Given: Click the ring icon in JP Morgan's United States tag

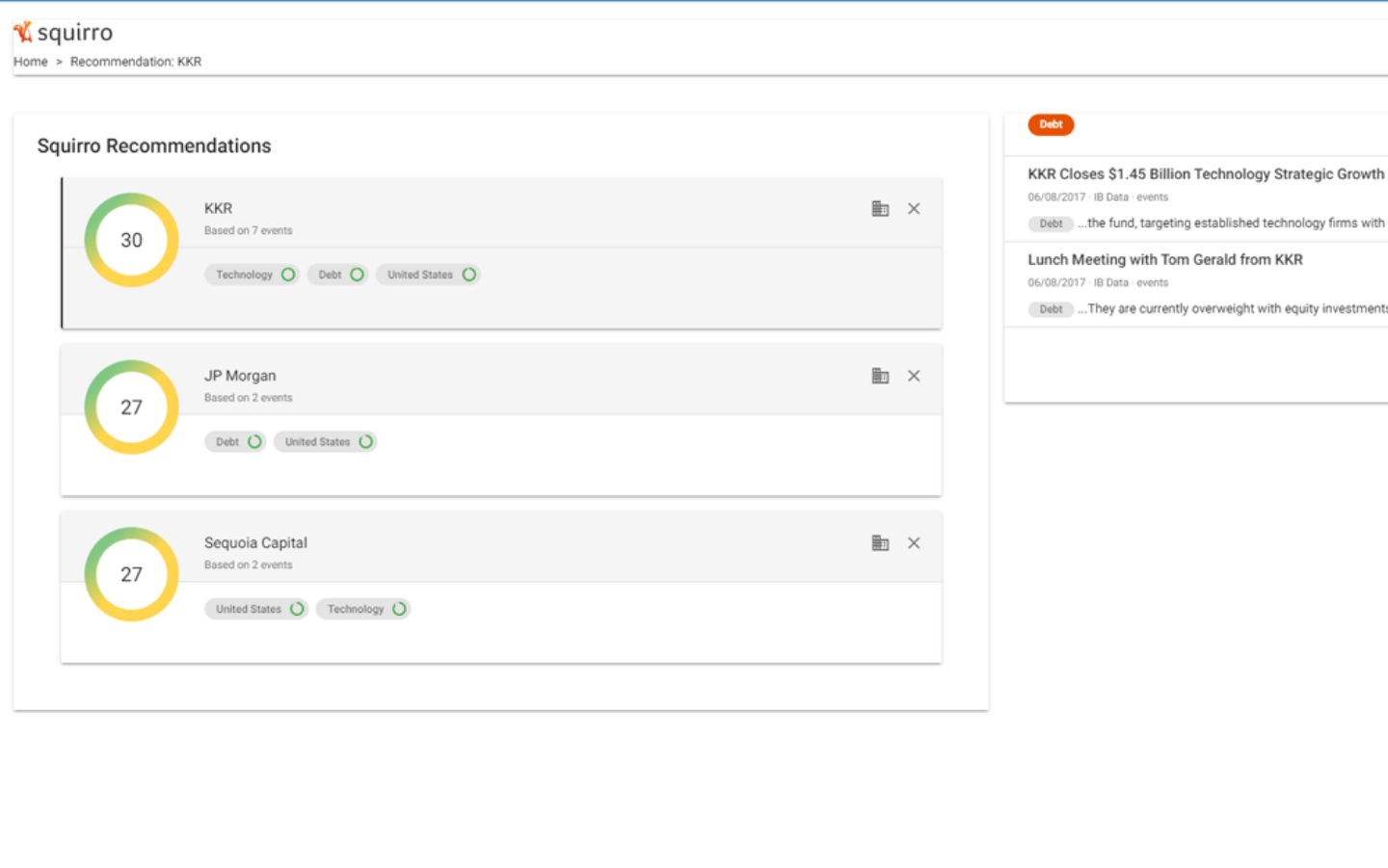Looking at the screenshot, I should (366, 442).
